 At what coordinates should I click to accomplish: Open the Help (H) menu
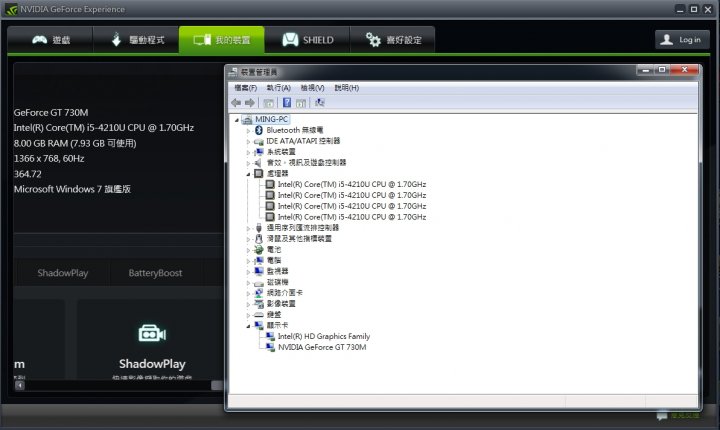tap(347, 87)
